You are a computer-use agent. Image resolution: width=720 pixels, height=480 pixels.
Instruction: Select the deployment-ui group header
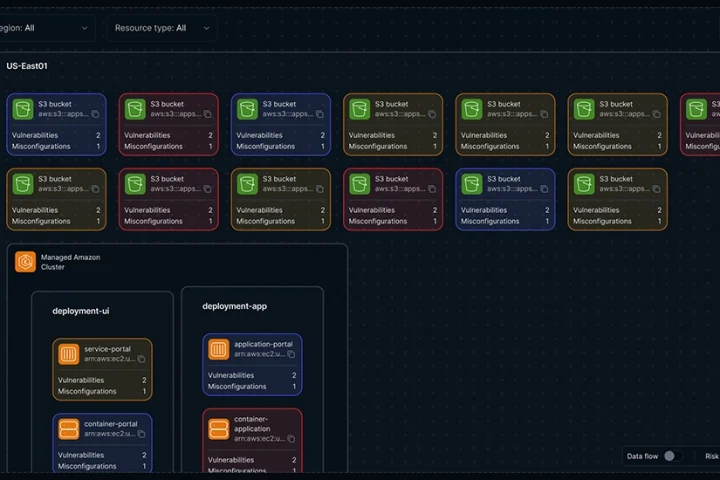(x=81, y=311)
